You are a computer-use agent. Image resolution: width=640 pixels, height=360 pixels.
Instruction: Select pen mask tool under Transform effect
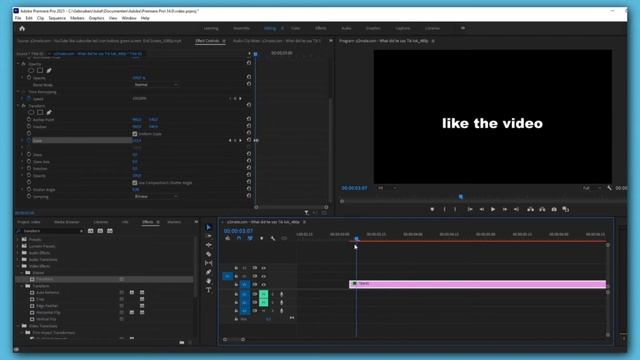pyautogui.click(x=49, y=112)
